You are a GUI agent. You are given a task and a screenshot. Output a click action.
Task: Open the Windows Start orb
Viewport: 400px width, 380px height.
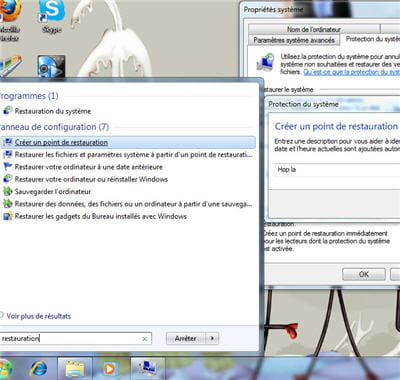coord(5,369)
